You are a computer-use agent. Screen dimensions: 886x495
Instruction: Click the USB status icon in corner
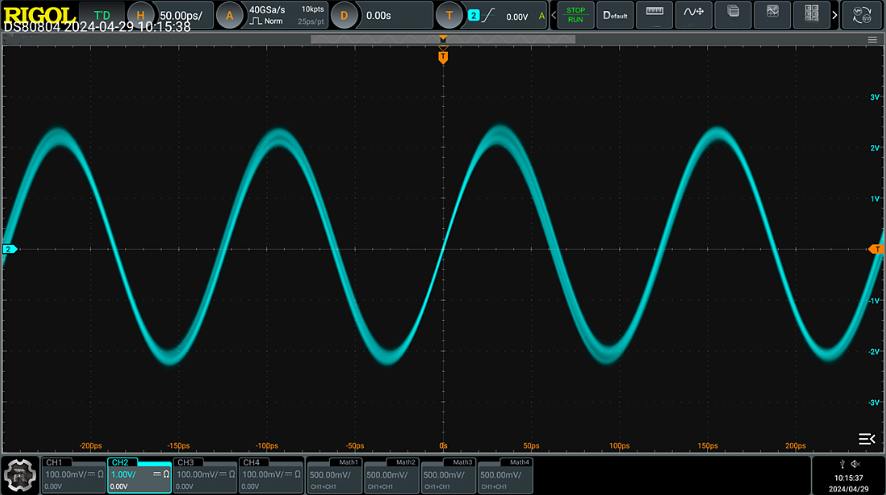pos(842,464)
